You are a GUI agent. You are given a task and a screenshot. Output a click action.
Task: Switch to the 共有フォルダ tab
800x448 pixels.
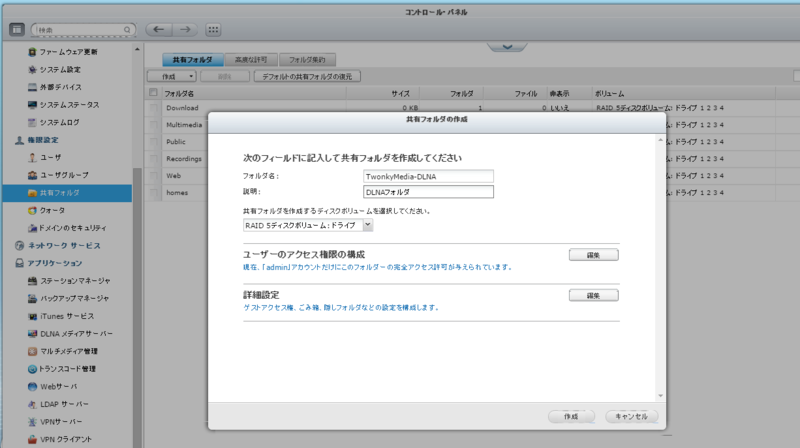click(193, 60)
